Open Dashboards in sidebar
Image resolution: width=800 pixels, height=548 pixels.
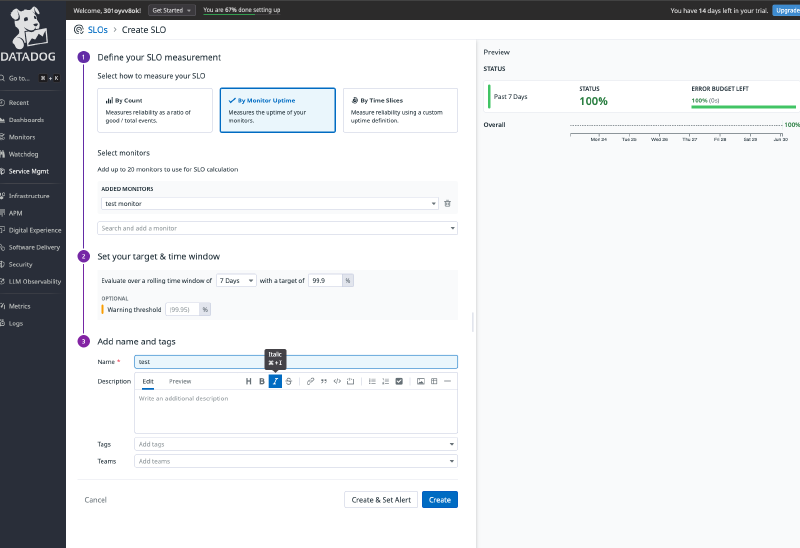pos(26,120)
